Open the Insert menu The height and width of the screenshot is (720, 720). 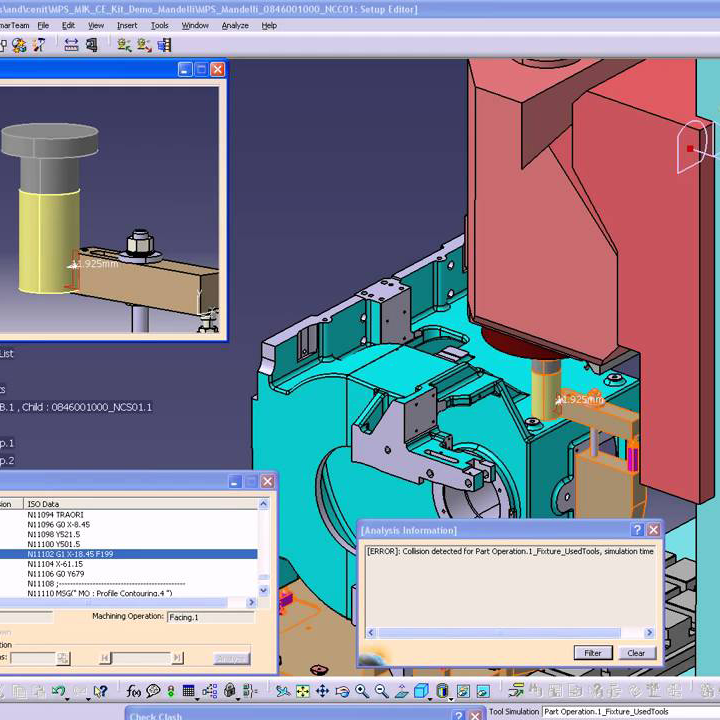[x=127, y=25]
